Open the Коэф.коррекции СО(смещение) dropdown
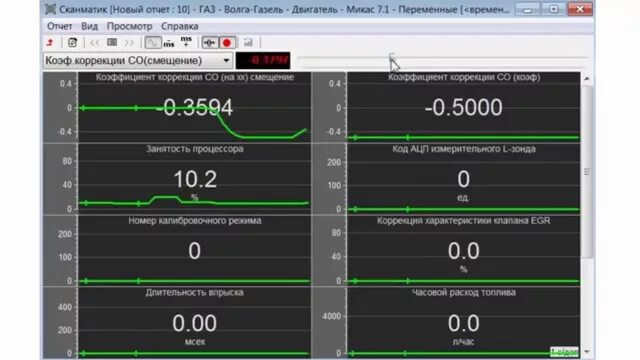The width and height of the screenshot is (640, 360). coord(138,60)
